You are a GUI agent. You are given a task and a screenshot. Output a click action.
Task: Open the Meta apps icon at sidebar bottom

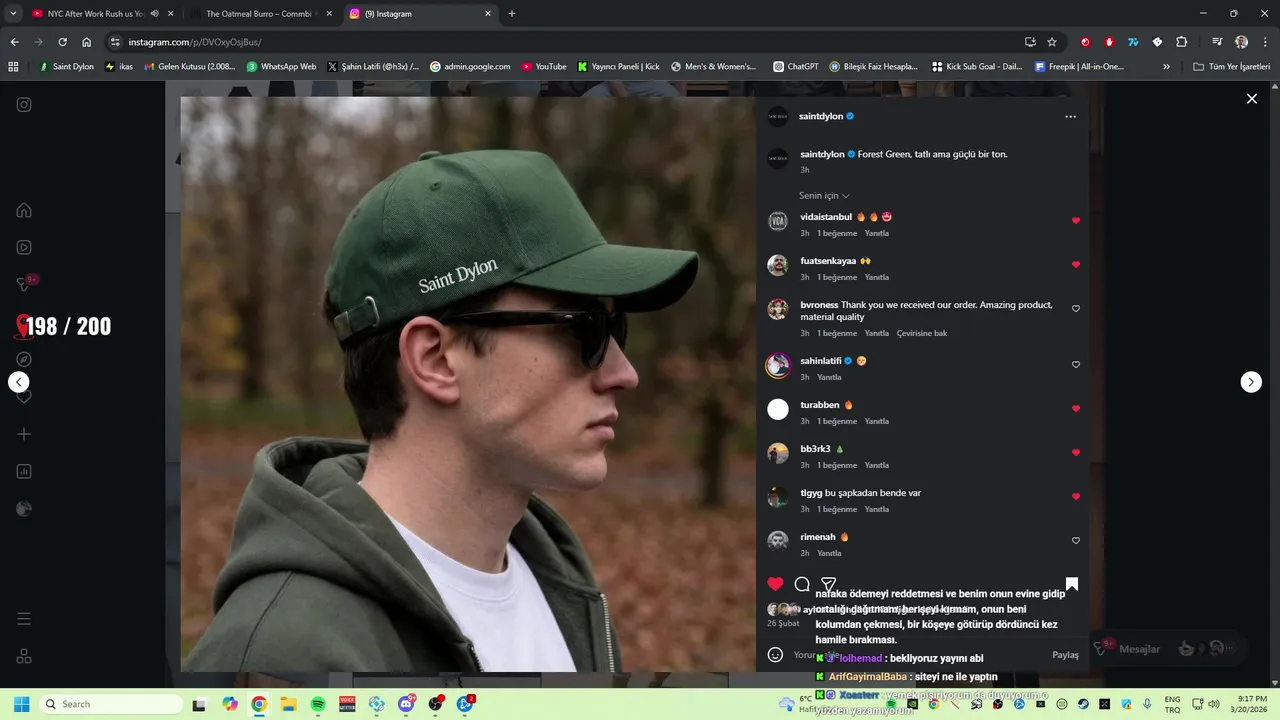click(24, 657)
